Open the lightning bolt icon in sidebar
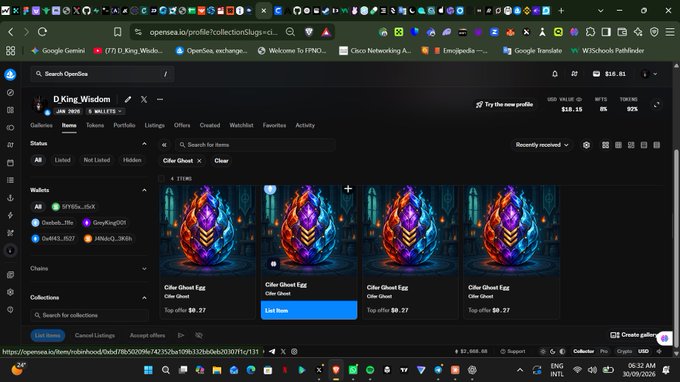This screenshot has height=382, width=680. [10, 215]
